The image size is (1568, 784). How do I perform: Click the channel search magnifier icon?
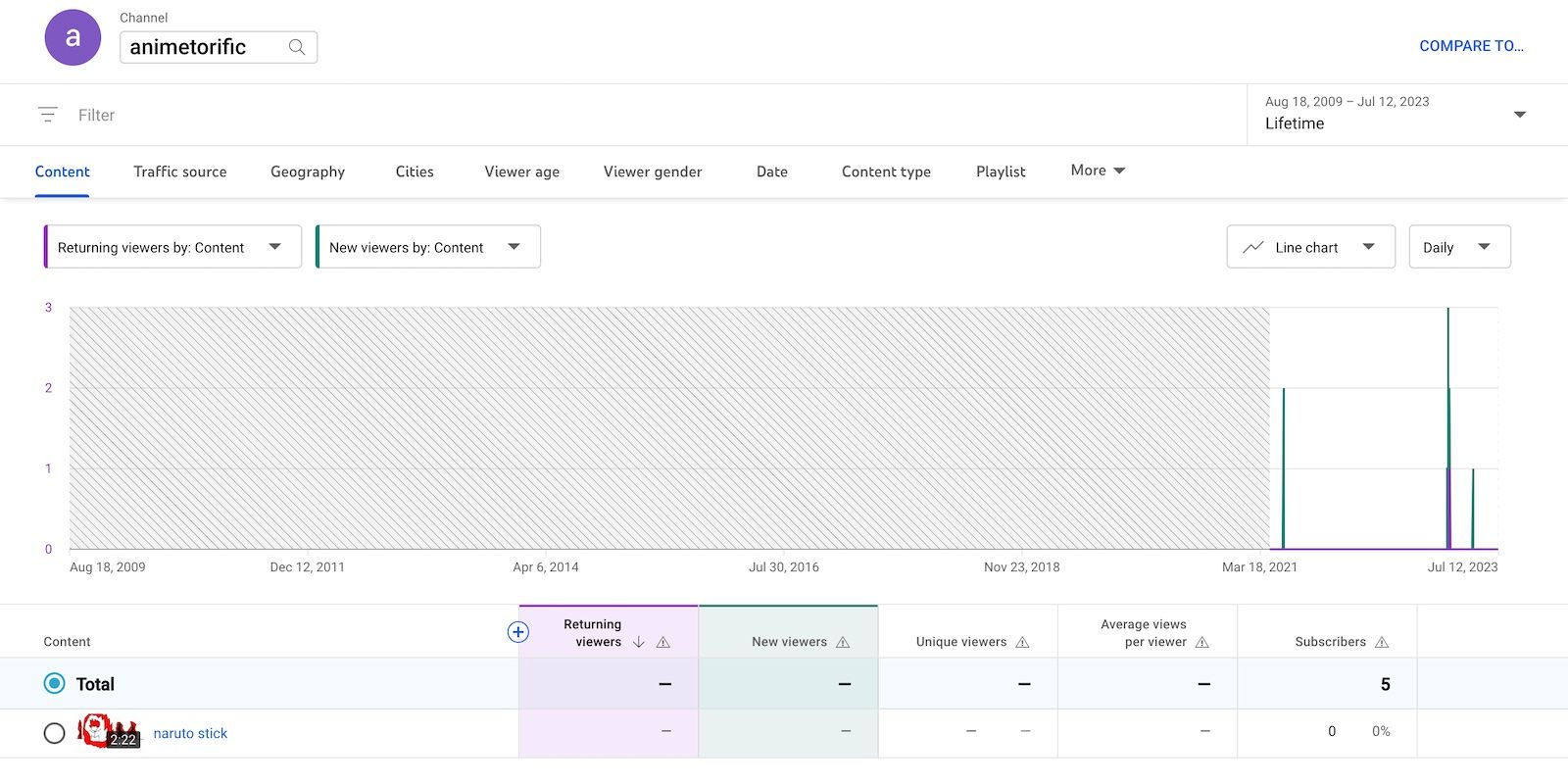click(x=297, y=47)
